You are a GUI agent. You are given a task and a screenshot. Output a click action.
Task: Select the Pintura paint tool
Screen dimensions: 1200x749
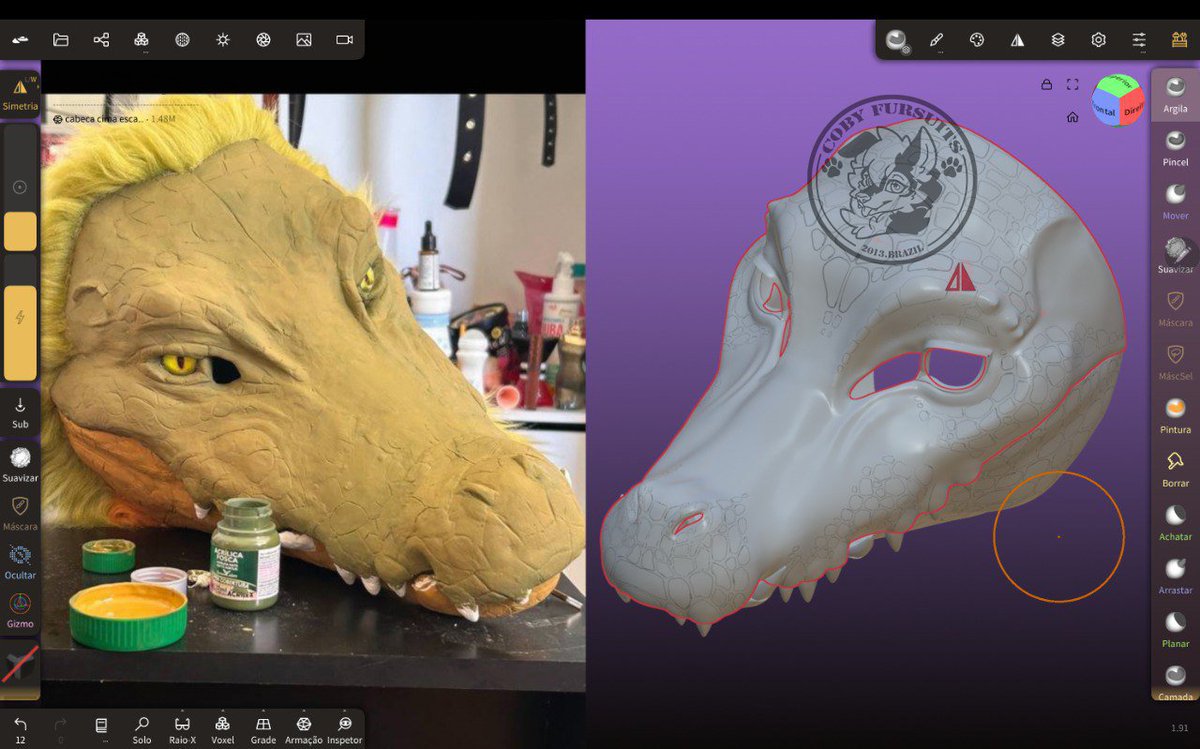pos(1176,415)
